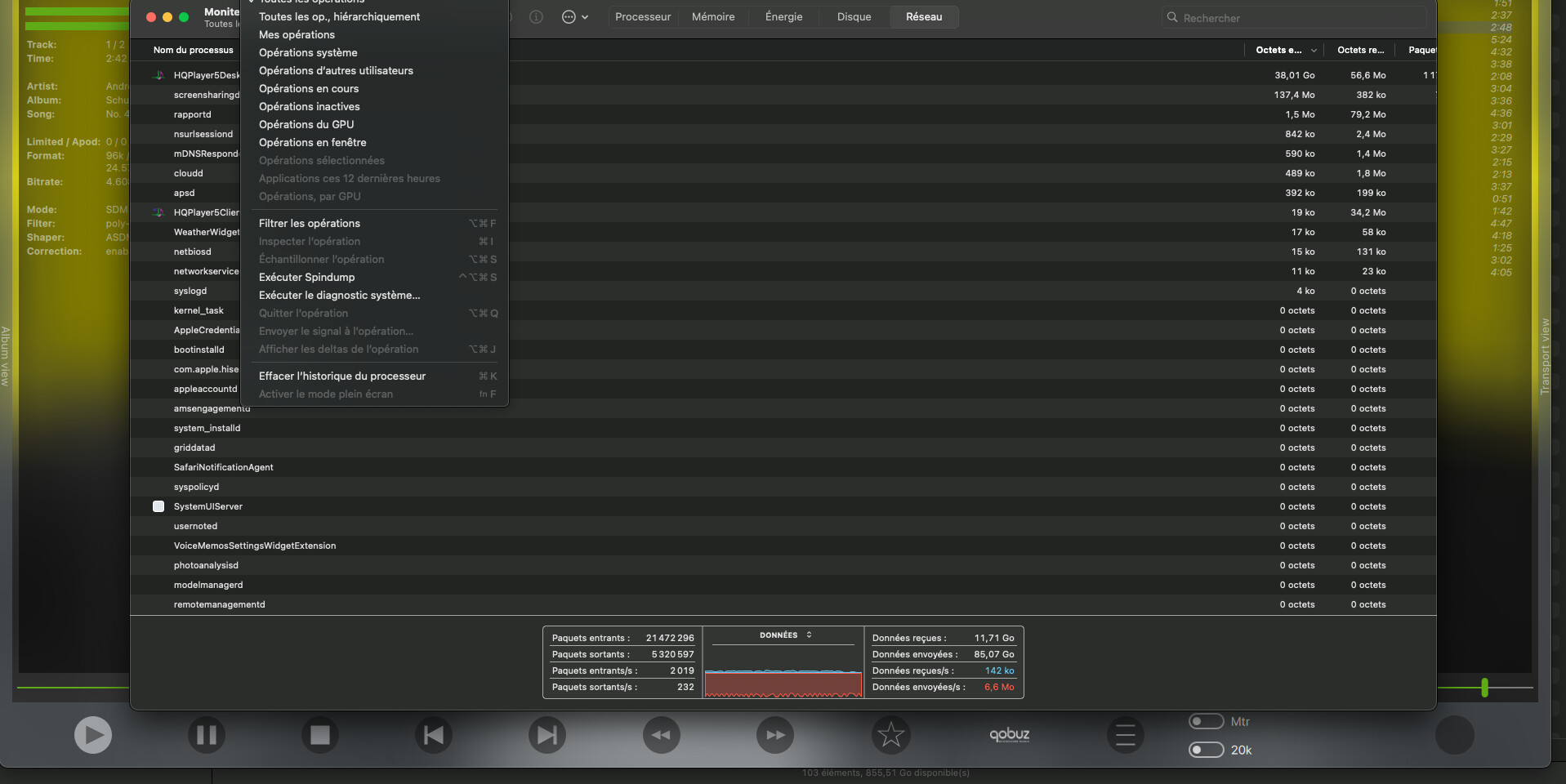Toggle the 20k switch
Viewport: 1566px width, 784px height.
1206,750
